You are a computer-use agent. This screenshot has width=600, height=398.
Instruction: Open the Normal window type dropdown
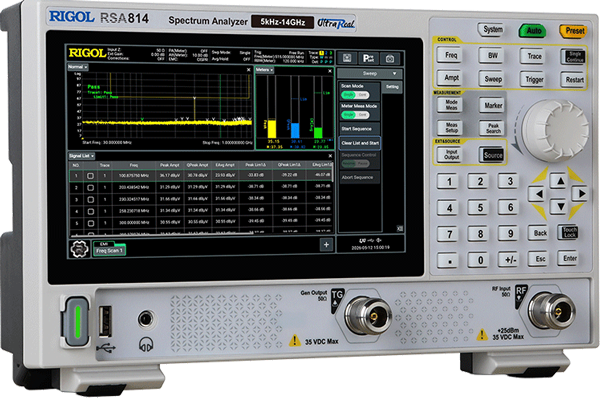77,67
